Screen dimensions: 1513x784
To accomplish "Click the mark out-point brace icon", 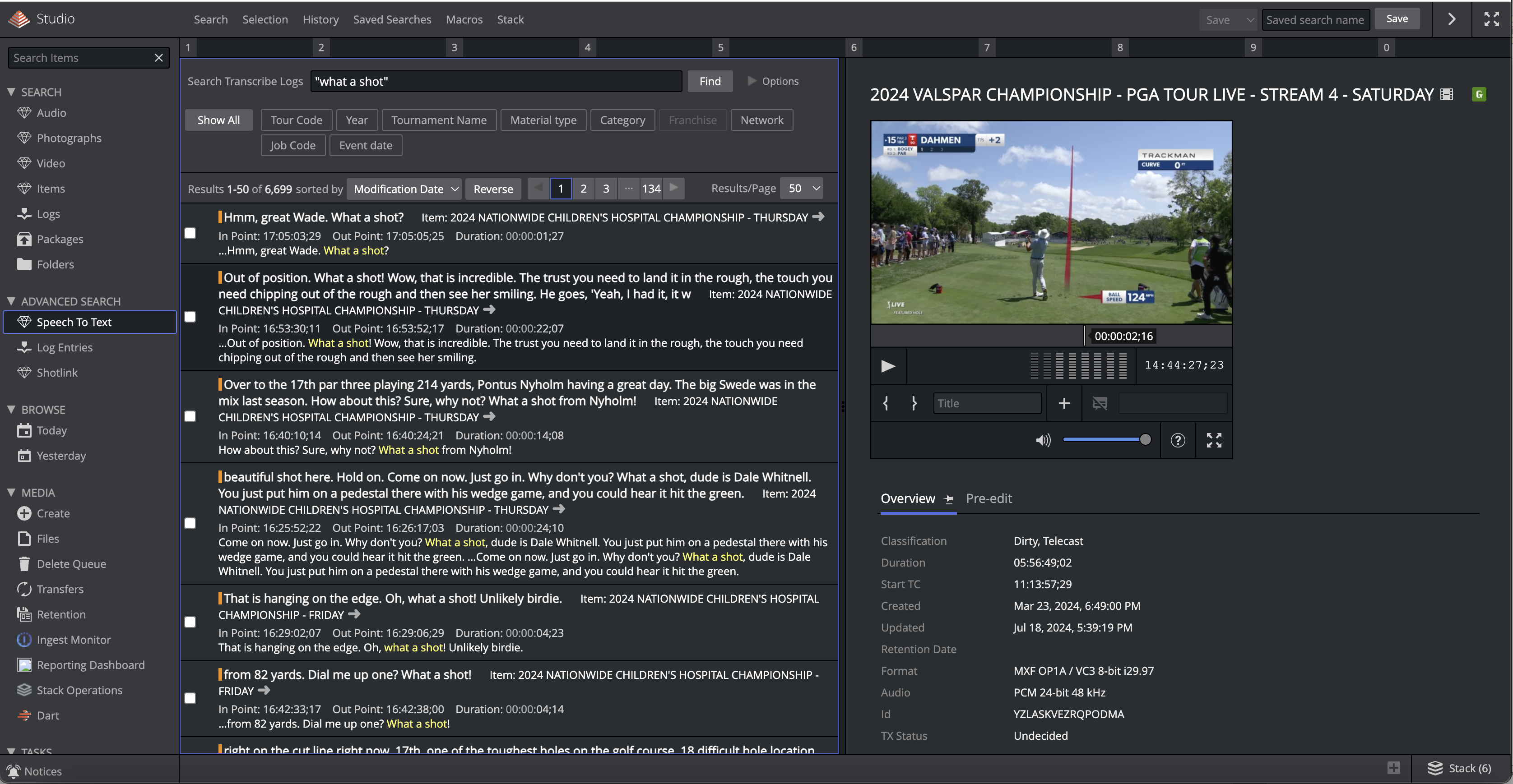I will pyautogui.click(x=914, y=403).
